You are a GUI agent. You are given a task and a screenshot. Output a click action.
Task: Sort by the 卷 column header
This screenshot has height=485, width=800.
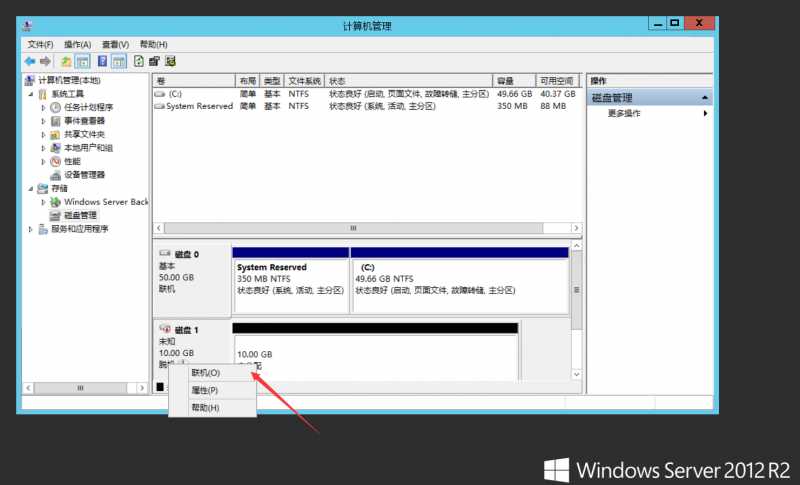194,81
